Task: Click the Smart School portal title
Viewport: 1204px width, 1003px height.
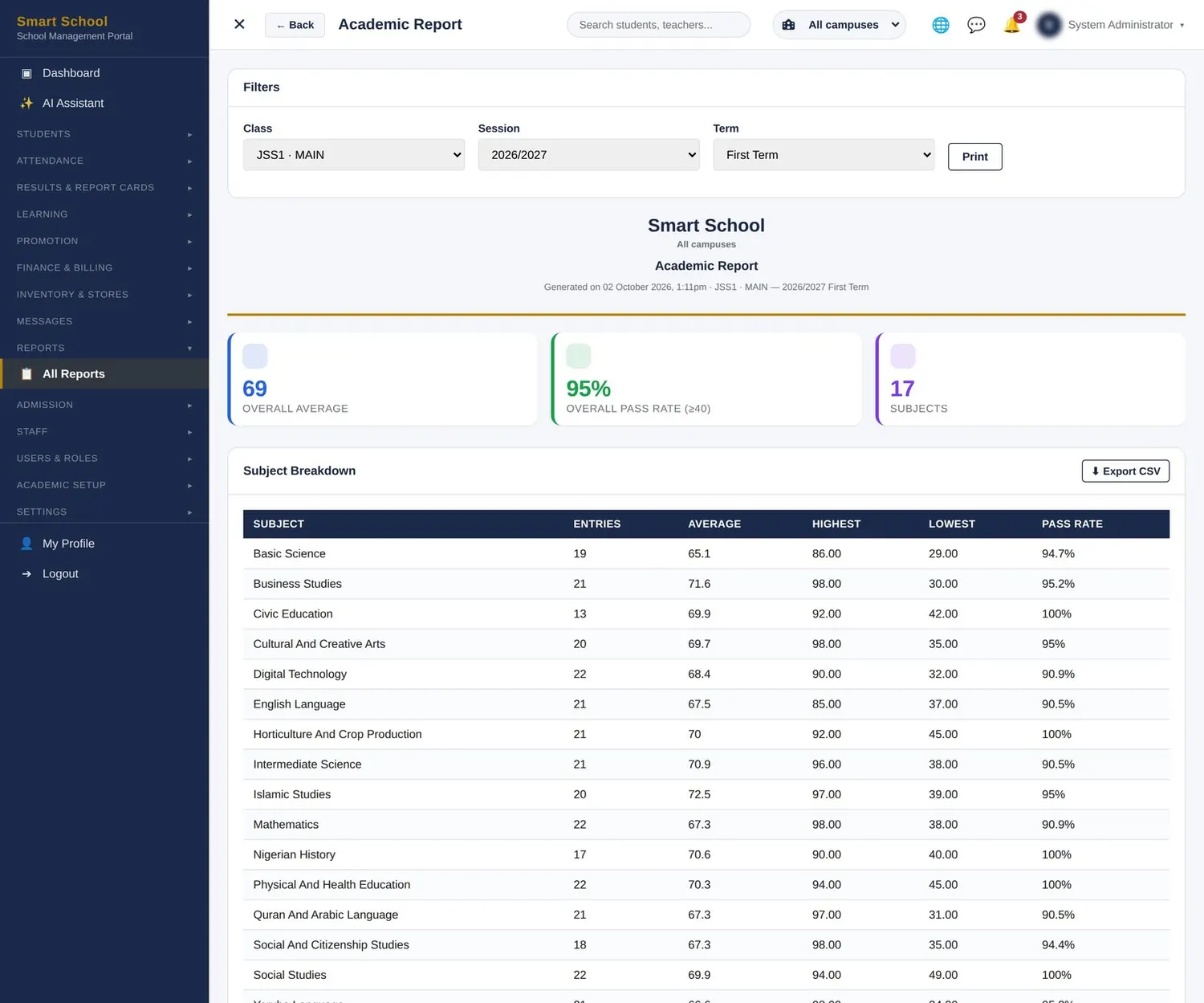Action: point(62,22)
